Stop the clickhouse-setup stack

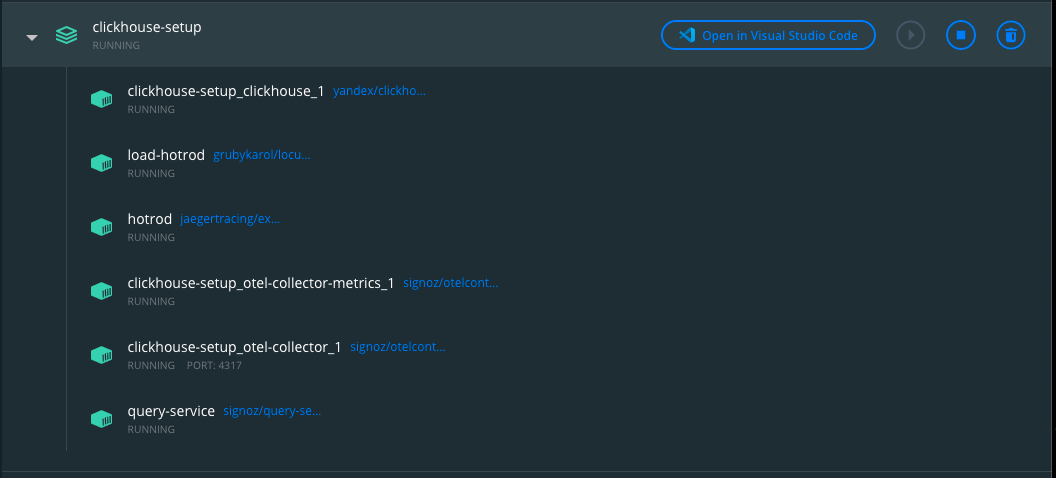click(960, 35)
